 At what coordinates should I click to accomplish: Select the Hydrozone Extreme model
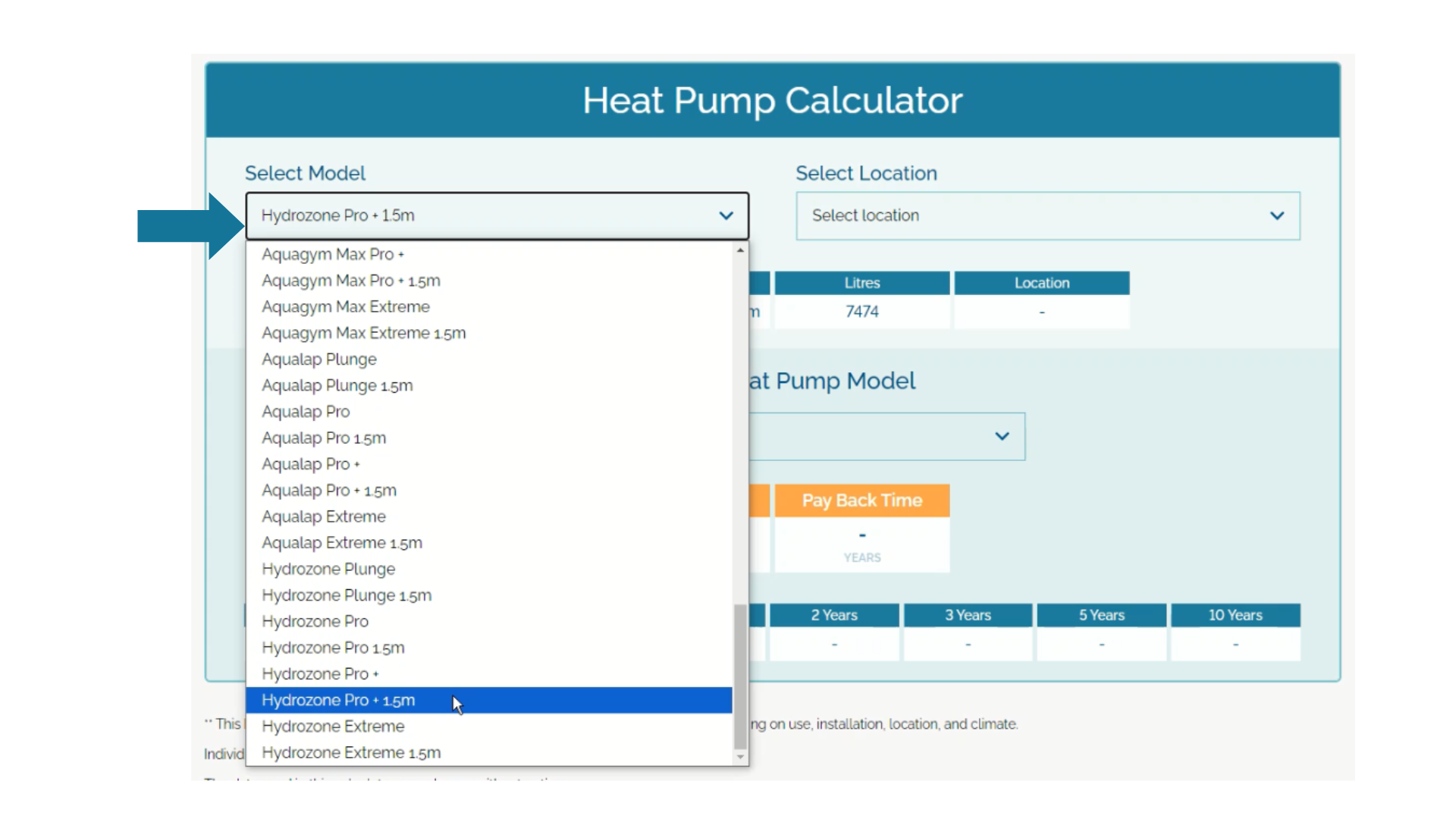[x=332, y=726]
